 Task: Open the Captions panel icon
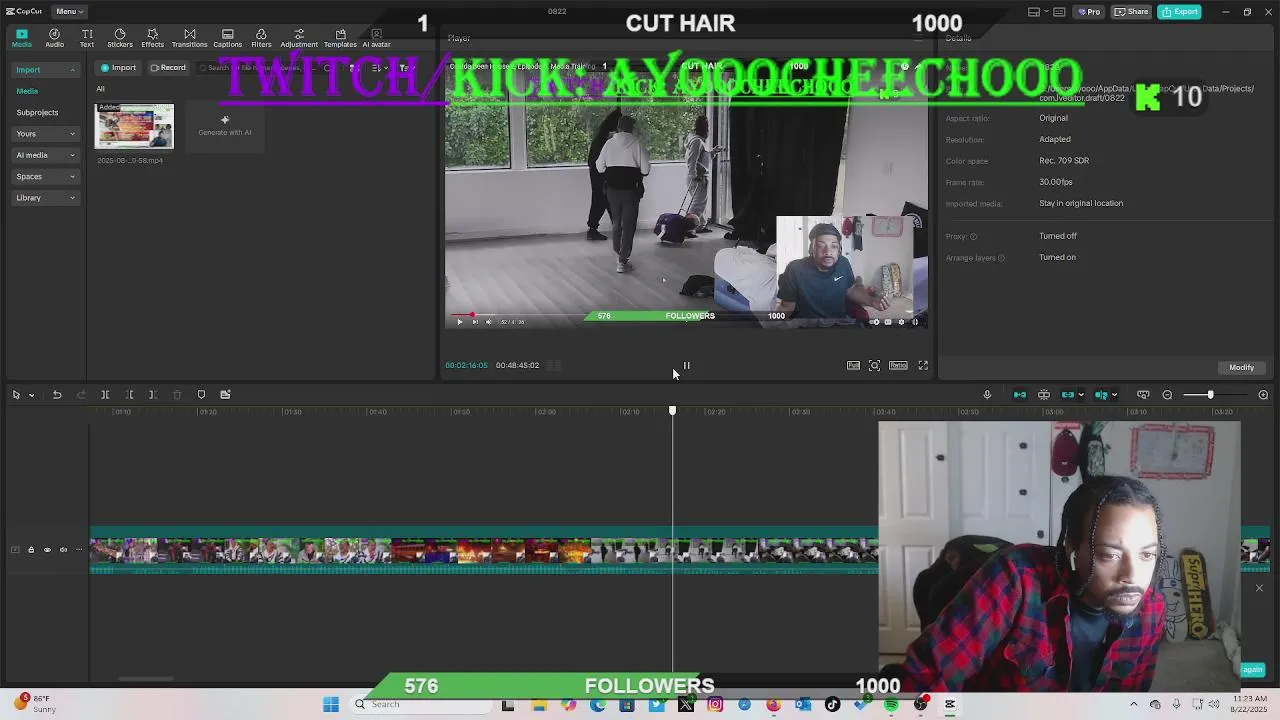pyautogui.click(x=227, y=38)
